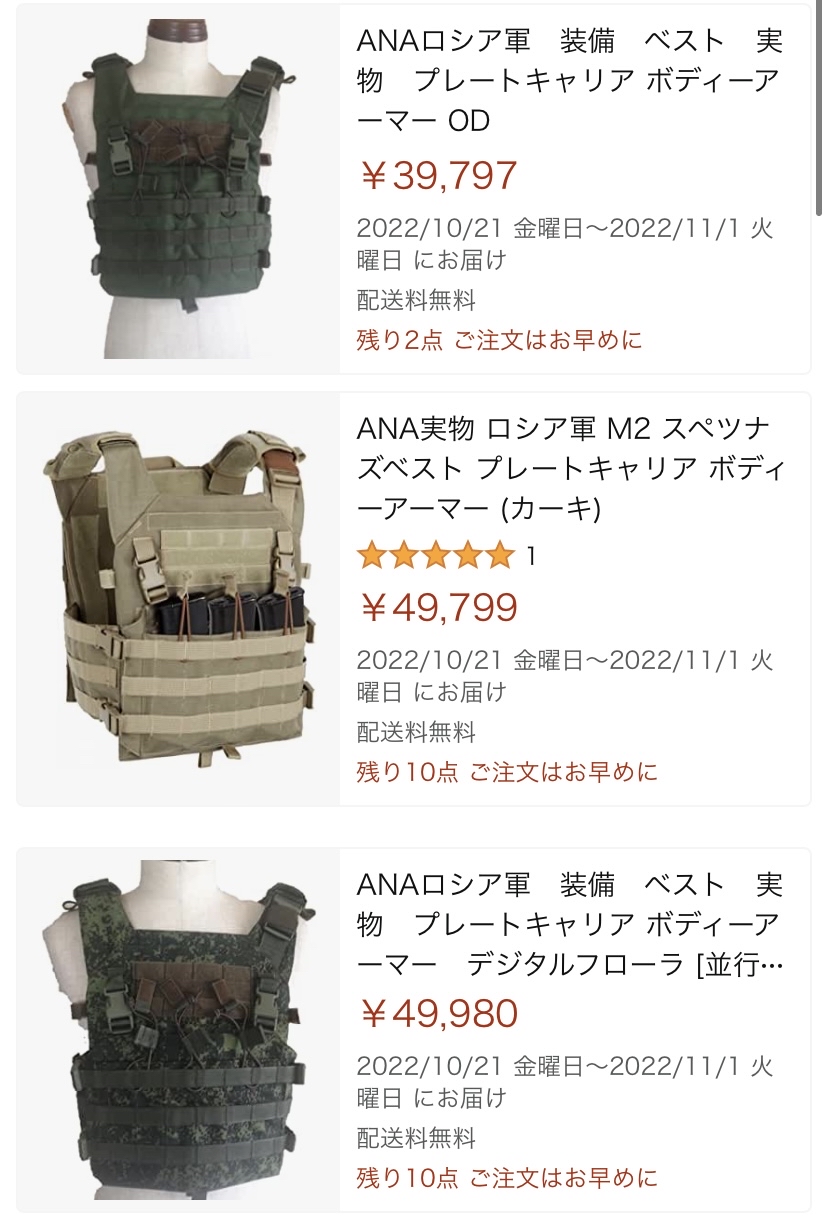Open the OD green vest product image

tap(178, 189)
